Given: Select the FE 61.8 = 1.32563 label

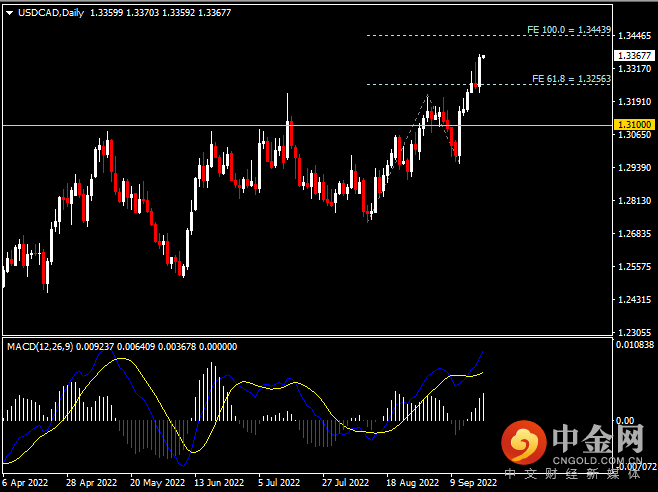Looking at the screenshot, I should (x=570, y=78).
